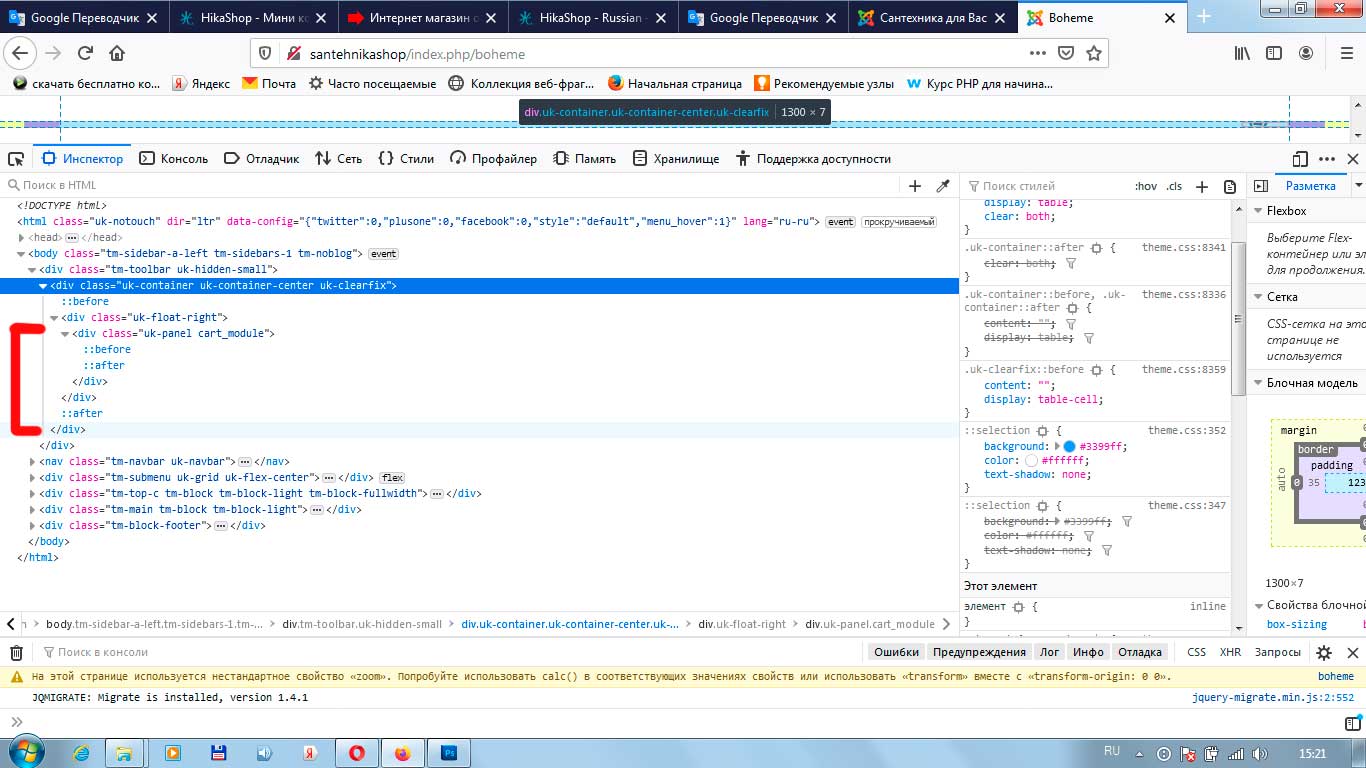Image resolution: width=1366 pixels, height=768 pixels.
Task: Open Opera from the Windows taskbar
Action: pos(356,753)
